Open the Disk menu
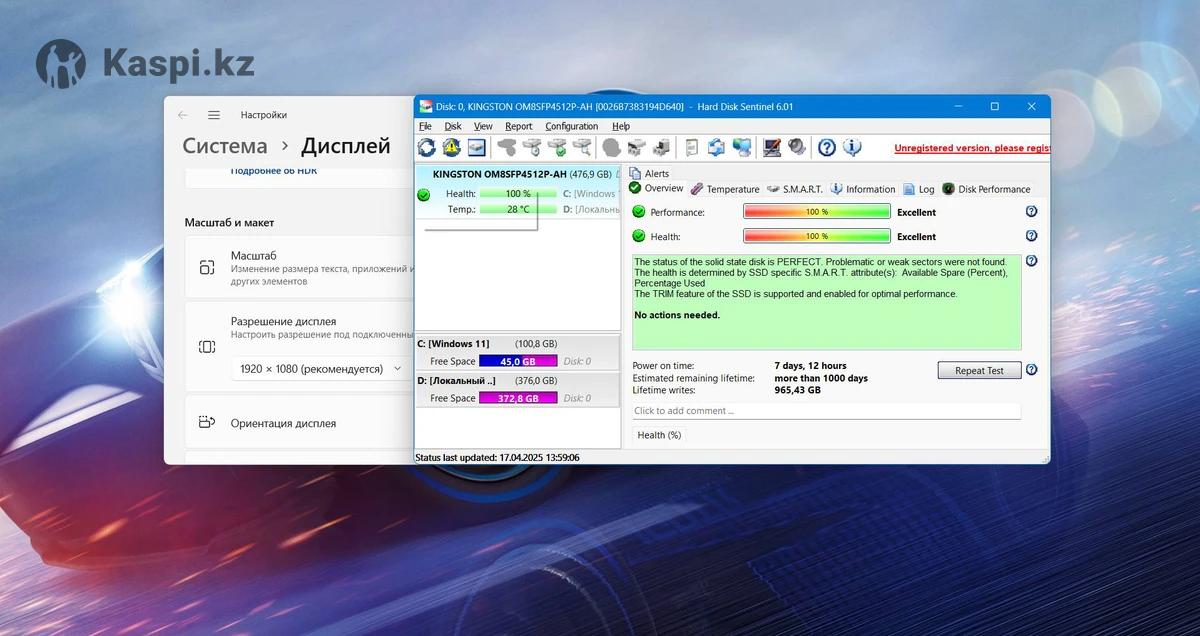 453,126
